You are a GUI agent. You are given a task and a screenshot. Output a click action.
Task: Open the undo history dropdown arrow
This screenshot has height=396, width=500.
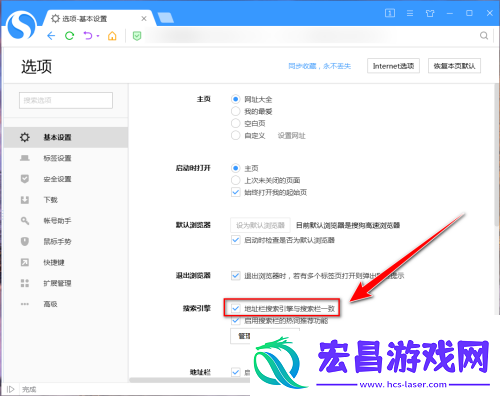pos(98,36)
